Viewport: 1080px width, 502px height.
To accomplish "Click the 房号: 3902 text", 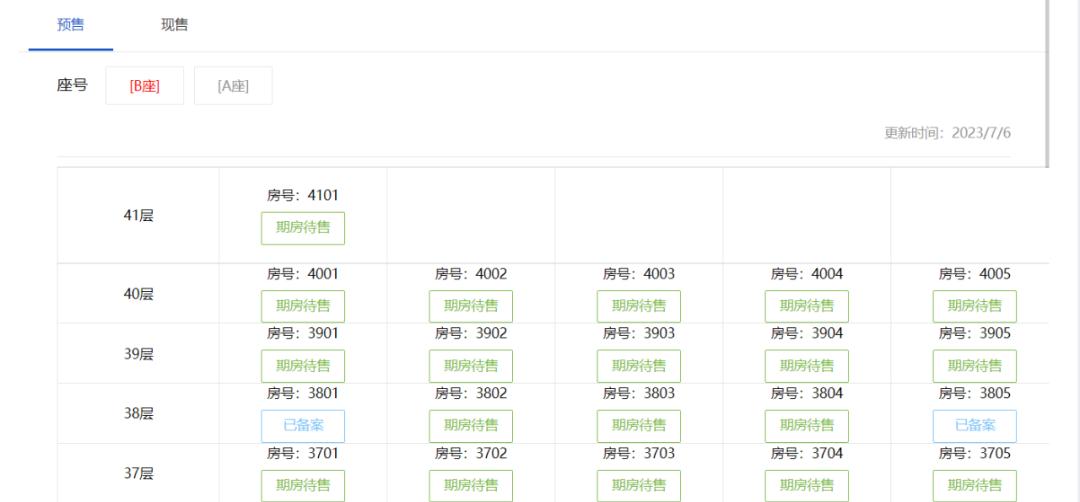I will 471,333.
